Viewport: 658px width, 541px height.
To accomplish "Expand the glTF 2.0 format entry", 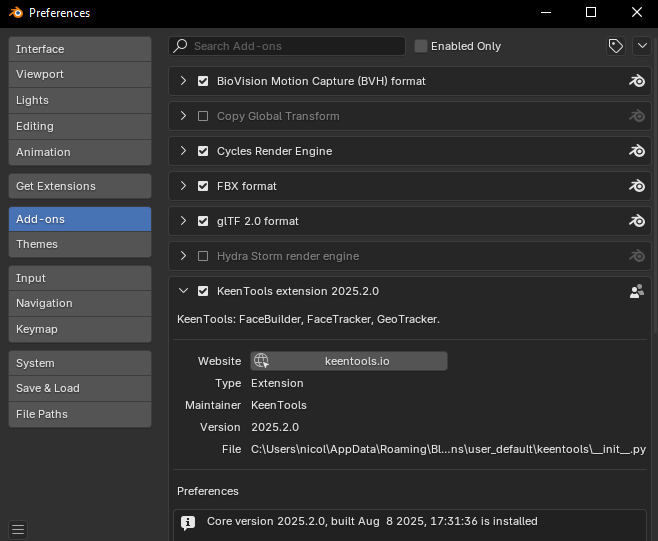I will [x=183, y=221].
